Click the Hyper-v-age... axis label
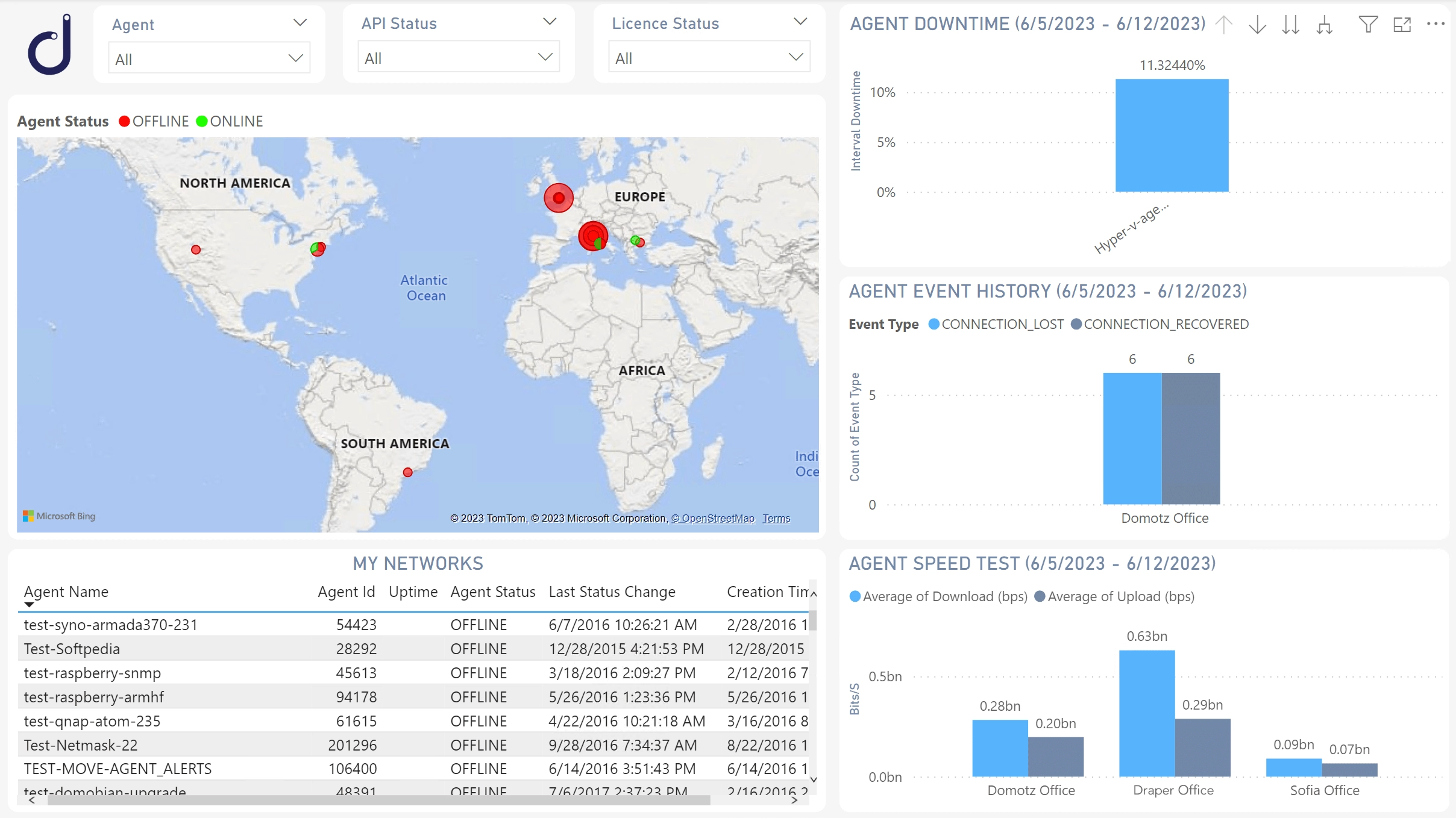 pyautogui.click(x=1131, y=228)
